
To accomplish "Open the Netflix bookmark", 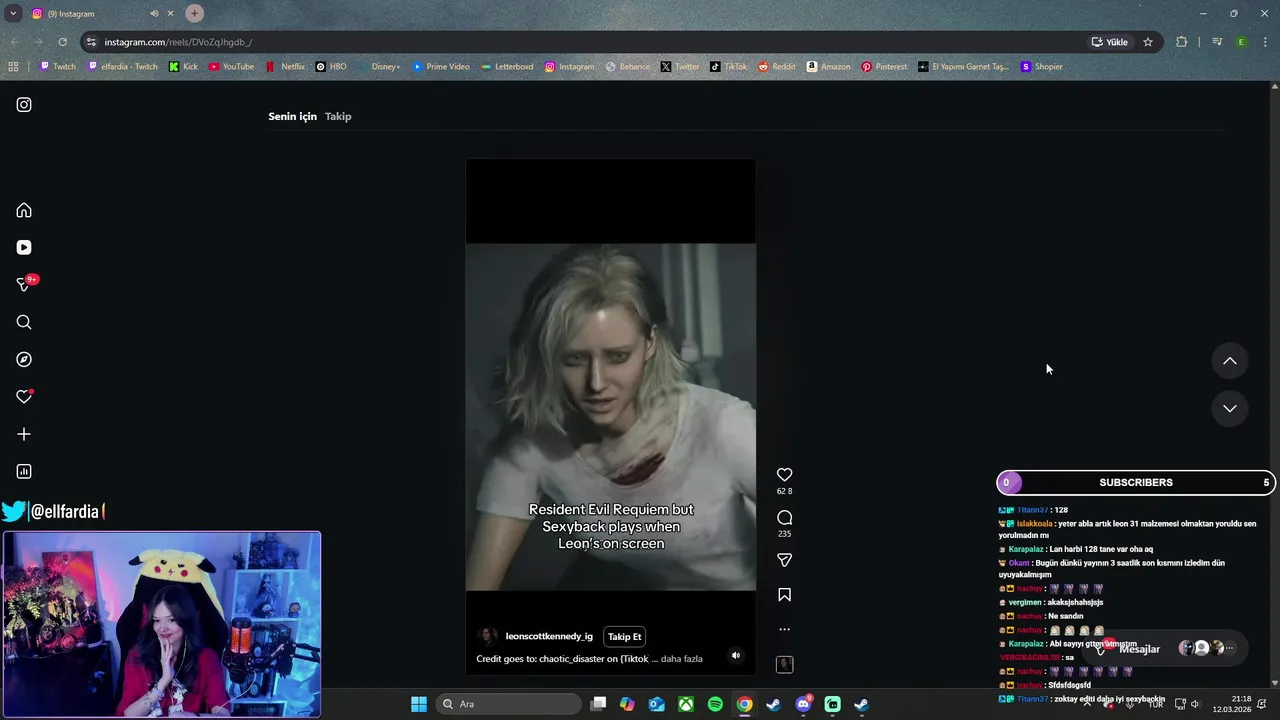I will [285, 67].
